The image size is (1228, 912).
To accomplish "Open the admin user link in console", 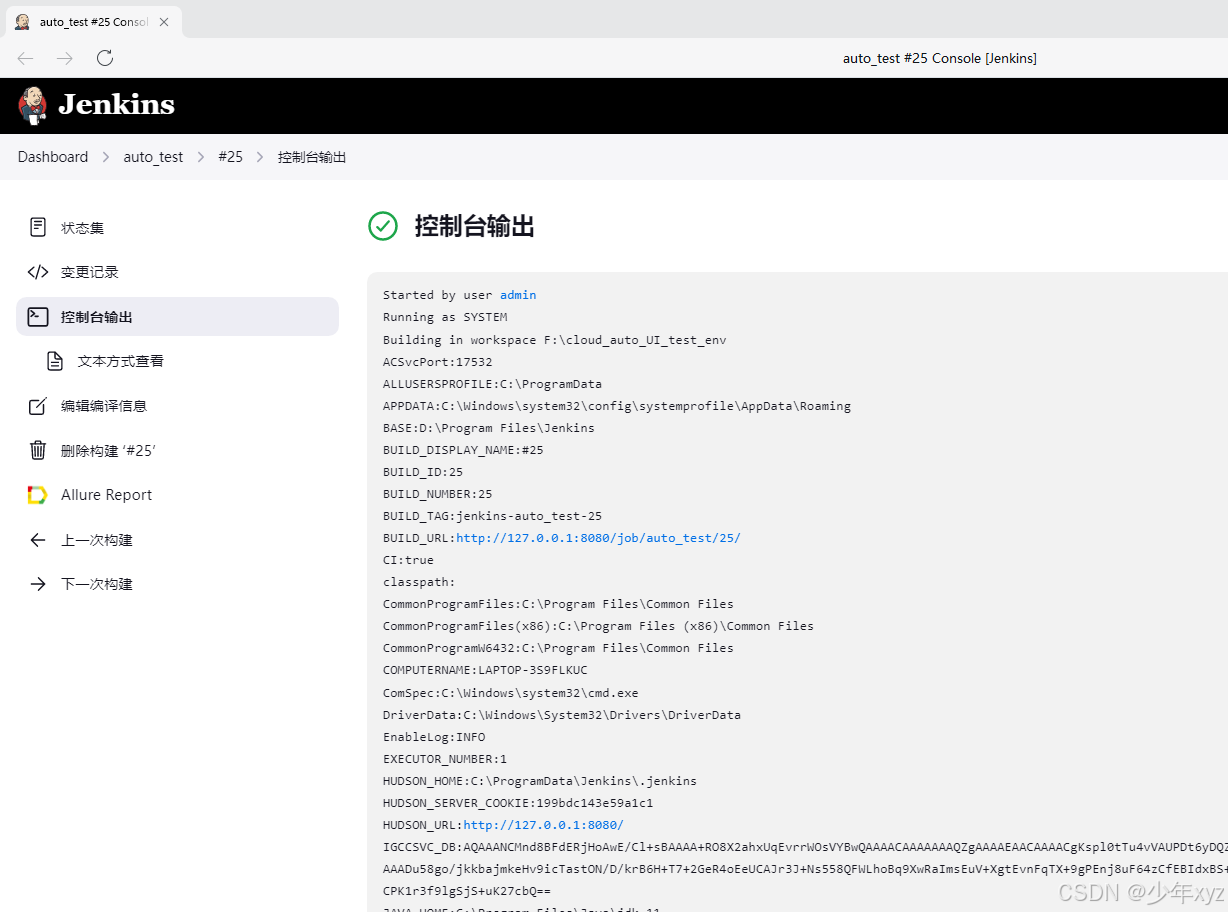I will click(518, 295).
